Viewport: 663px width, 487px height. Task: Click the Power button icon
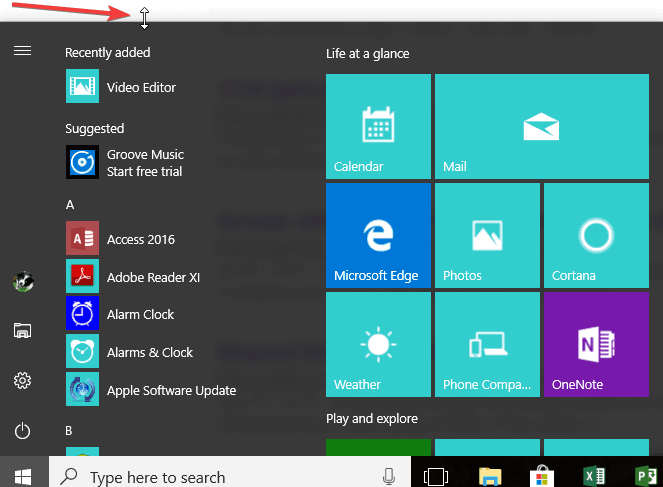point(22,431)
